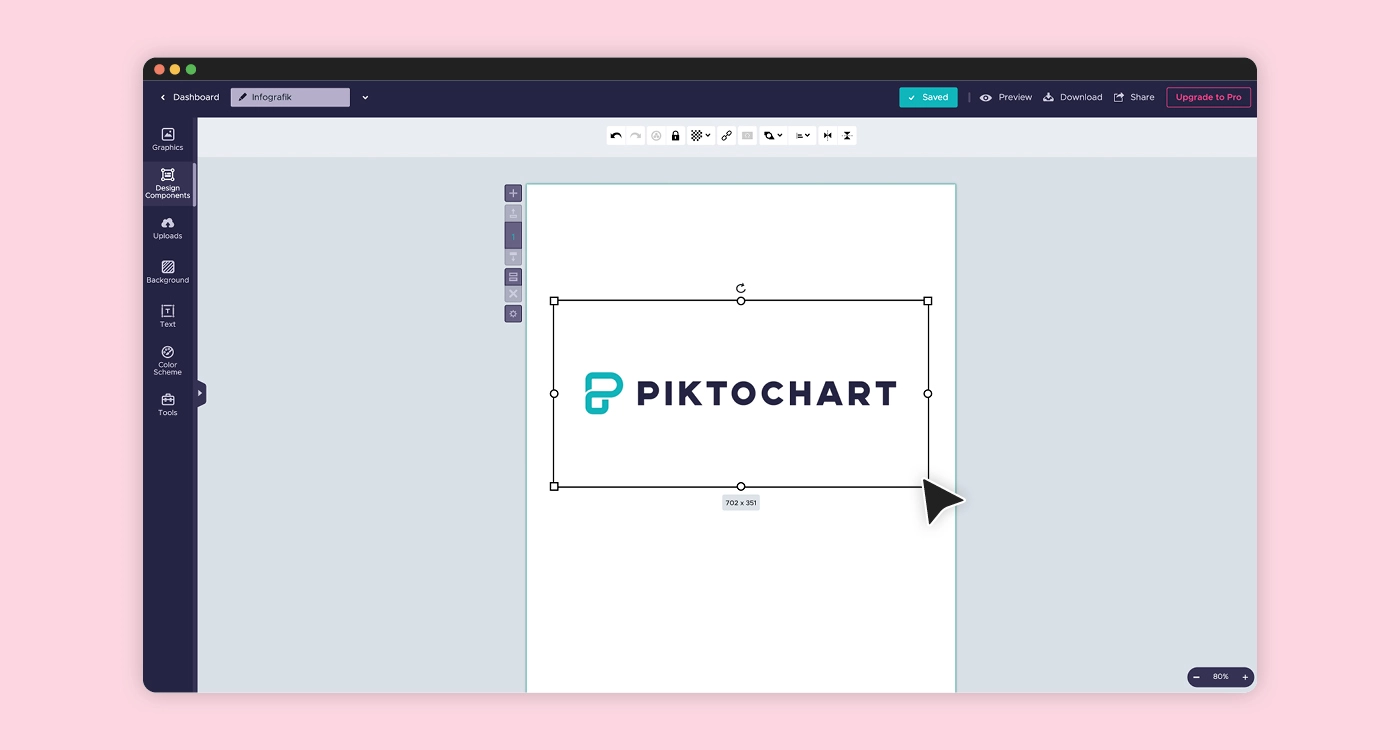Open the Design Components panel
The height and width of the screenshot is (750, 1400).
168,184
